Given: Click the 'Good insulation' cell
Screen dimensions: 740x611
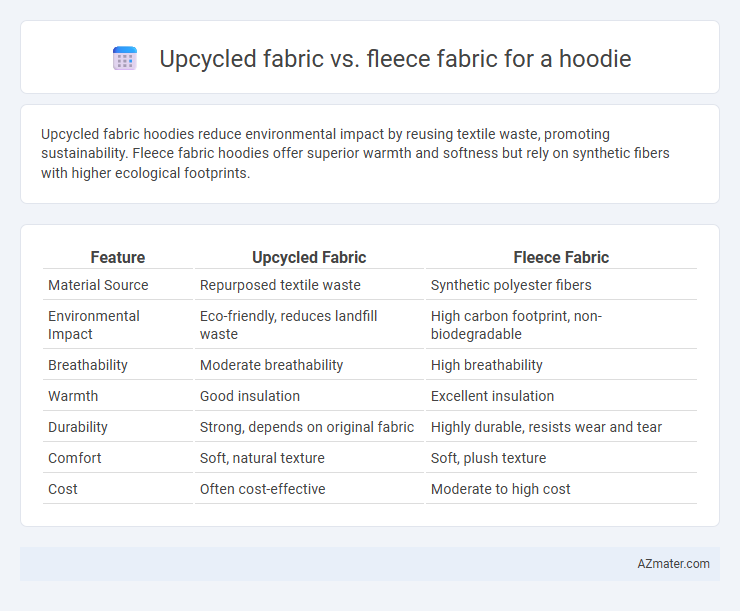Looking at the screenshot, I should [250, 396].
